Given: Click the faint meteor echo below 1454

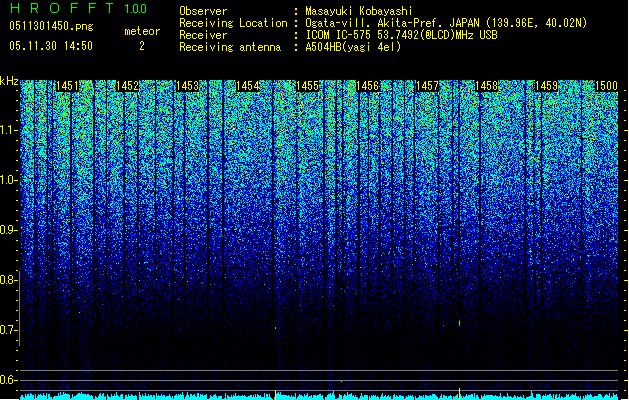Looking at the screenshot, I should [276, 328].
